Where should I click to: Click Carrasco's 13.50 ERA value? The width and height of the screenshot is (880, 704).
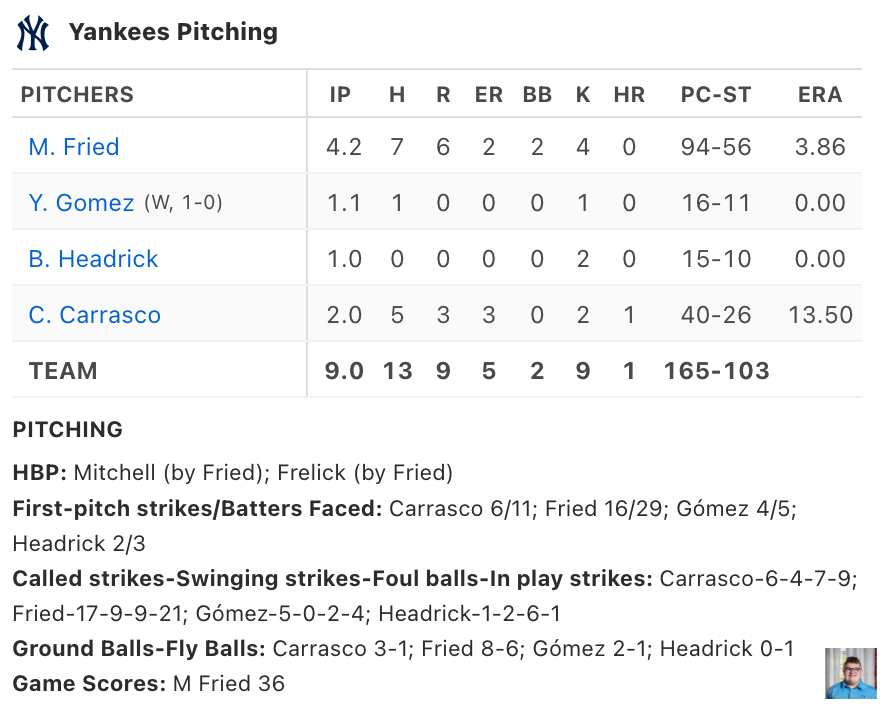point(821,315)
